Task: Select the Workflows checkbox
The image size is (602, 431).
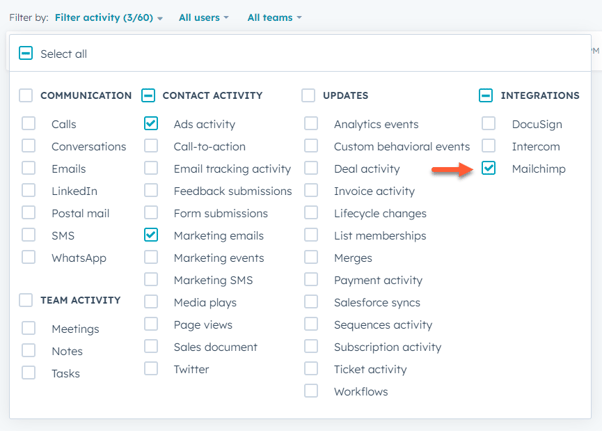Action: pos(311,391)
